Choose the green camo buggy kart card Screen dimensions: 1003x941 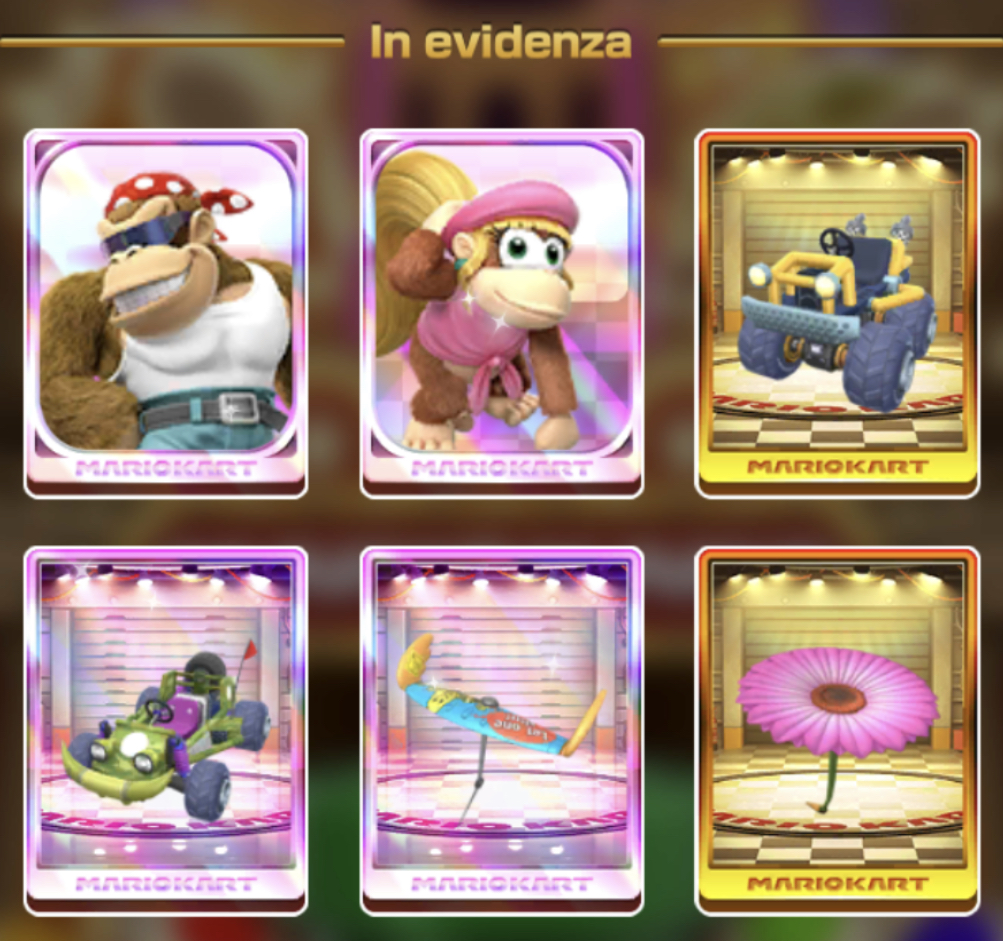point(166,731)
